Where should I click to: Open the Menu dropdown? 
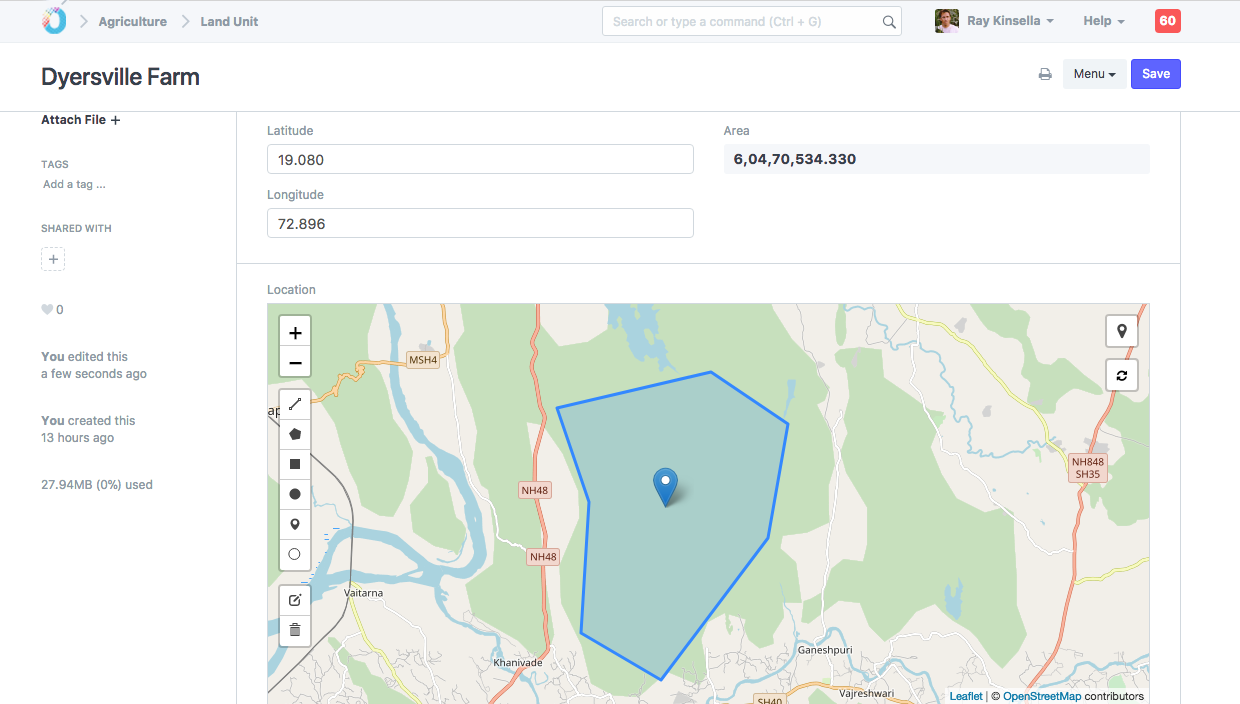click(x=1094, y=74)
